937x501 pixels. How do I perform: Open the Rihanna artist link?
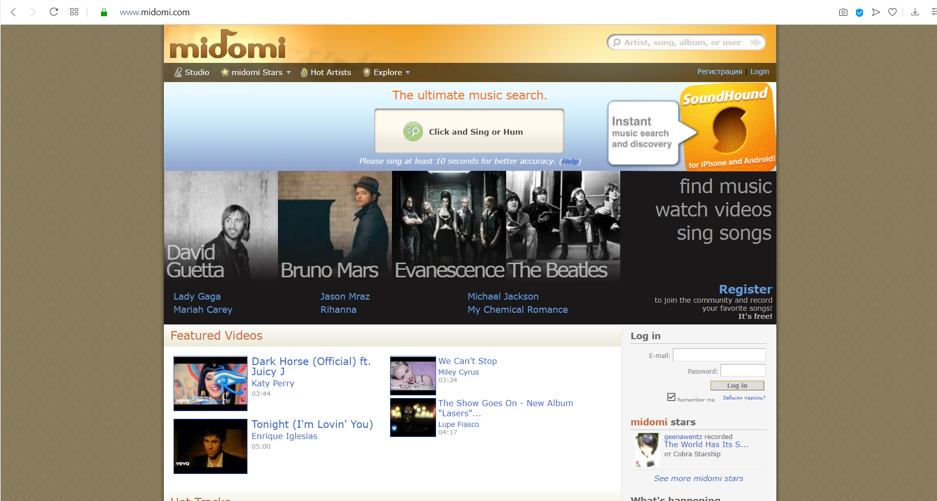tap(338, 310)
